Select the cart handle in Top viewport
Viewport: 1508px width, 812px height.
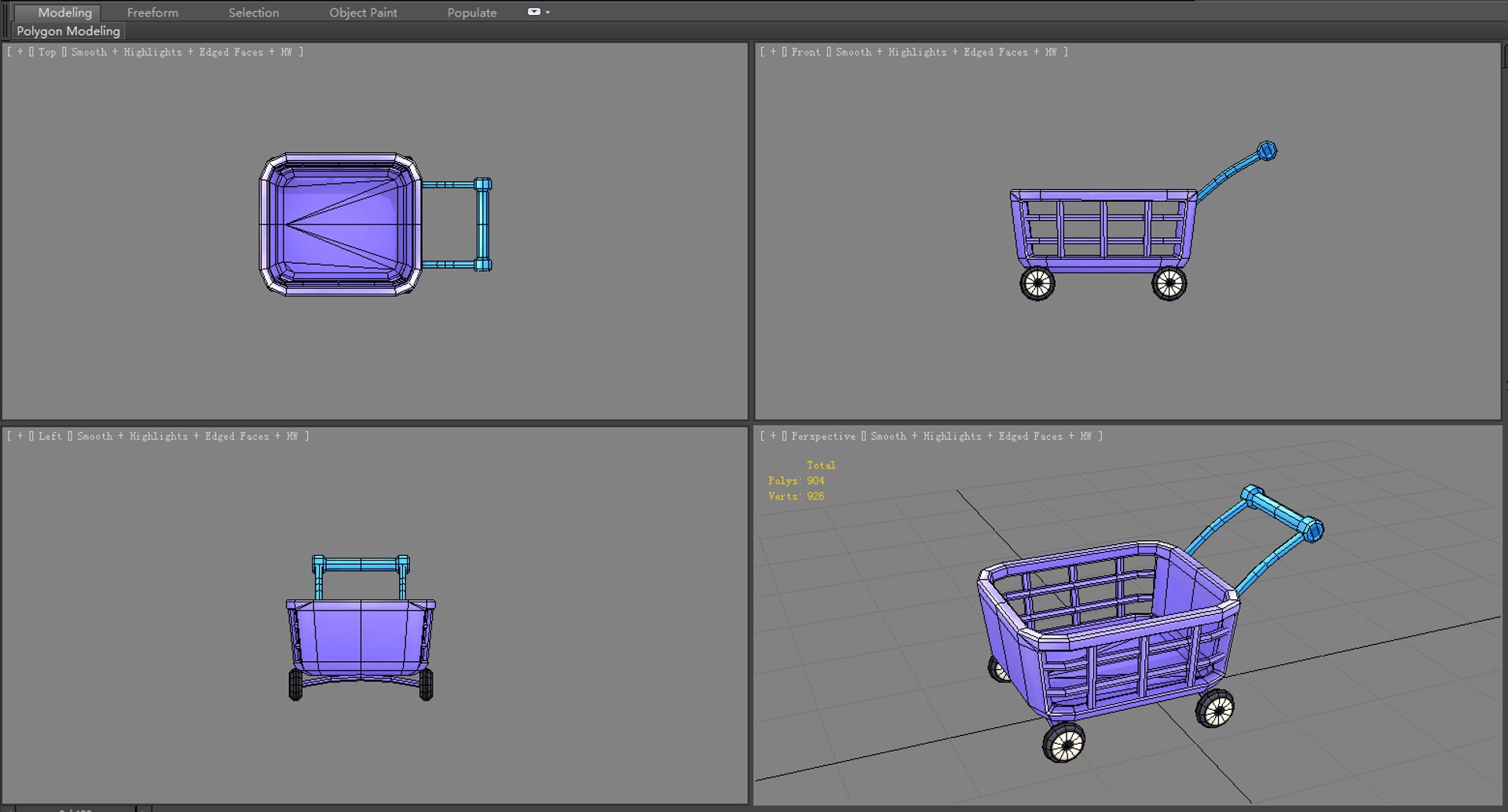tap(482, 225)
